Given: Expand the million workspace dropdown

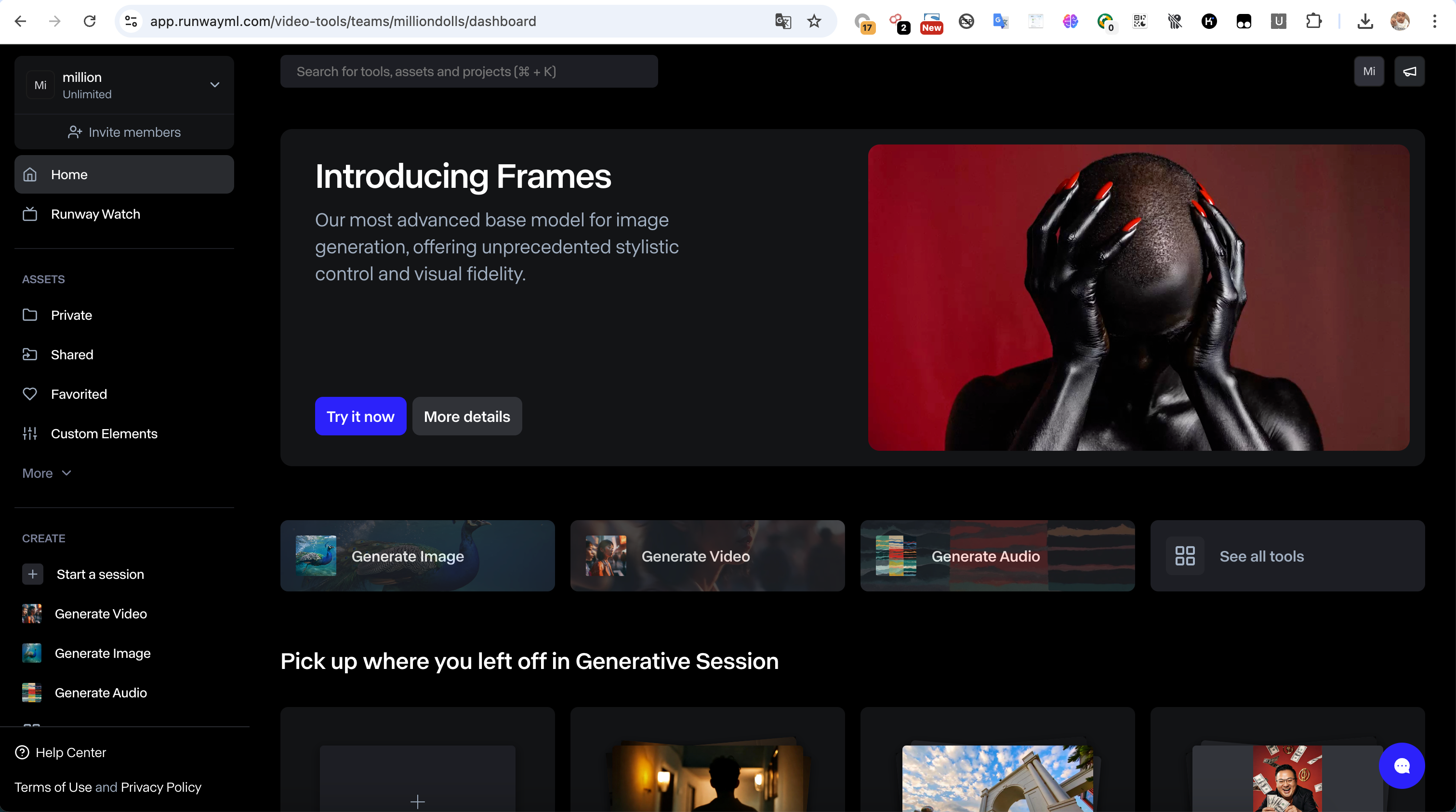Looking at the screenshot, I should coord(215,85).
